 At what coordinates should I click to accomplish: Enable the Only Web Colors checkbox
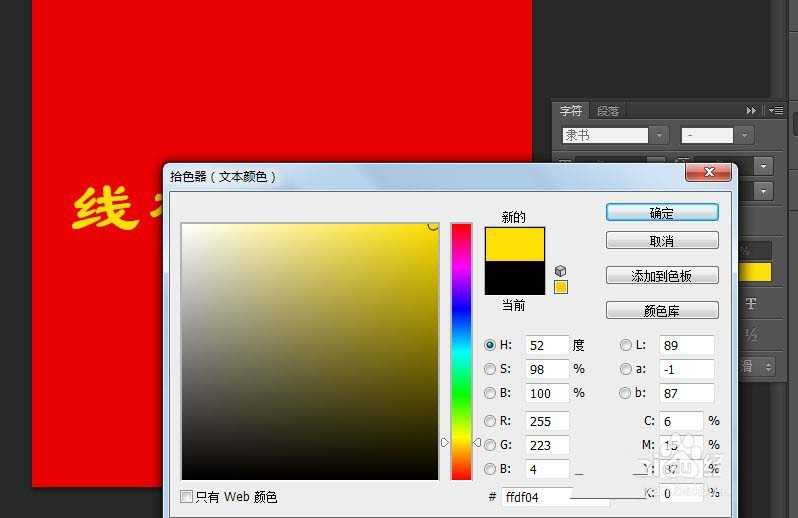click(x=187, y=497)
